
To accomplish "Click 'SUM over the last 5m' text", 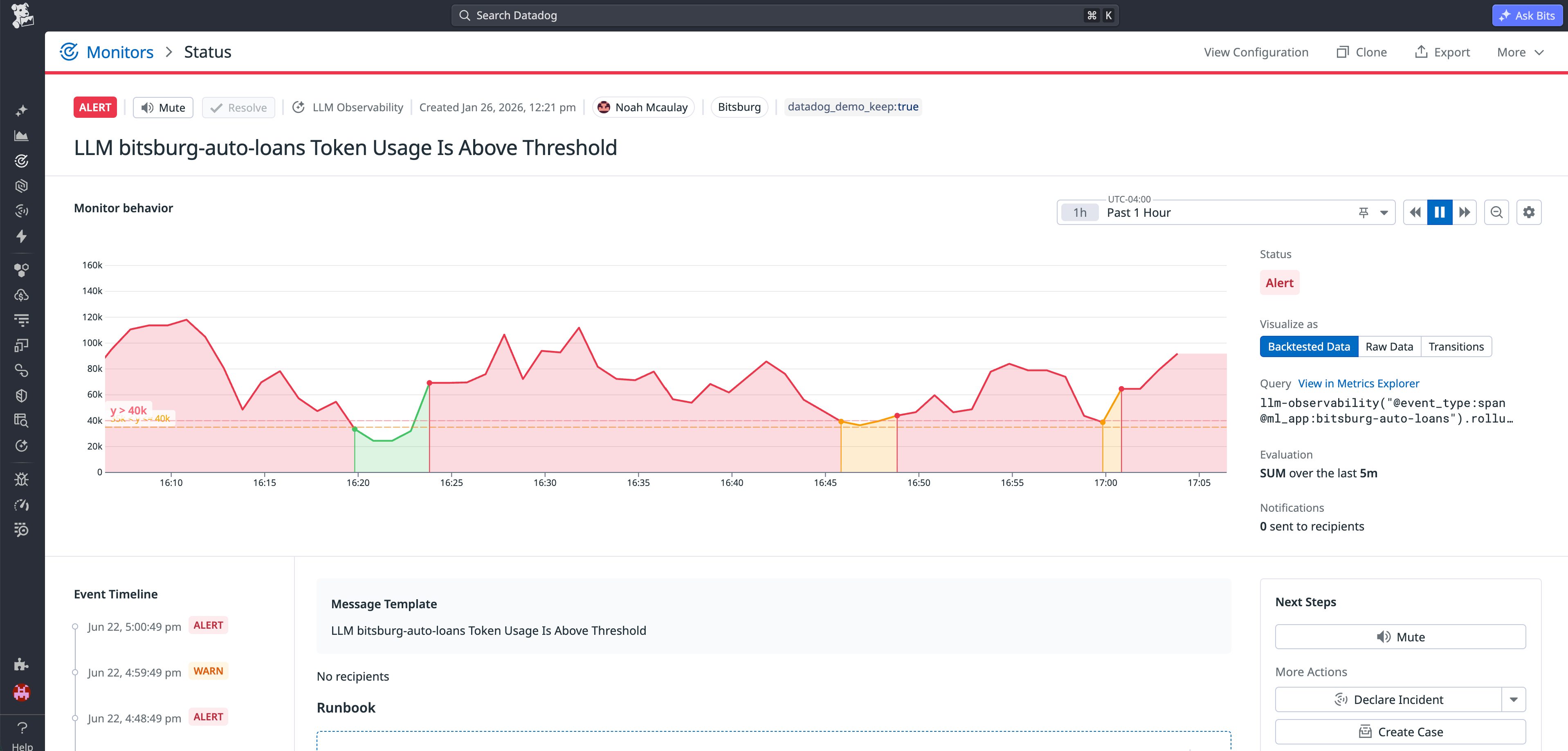I will coord(1319,474).
